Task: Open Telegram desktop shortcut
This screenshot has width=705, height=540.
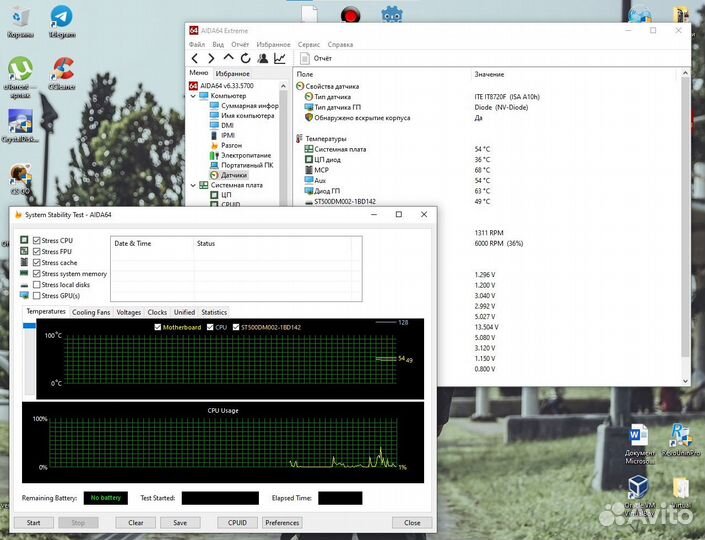Action: click(62, 21)
